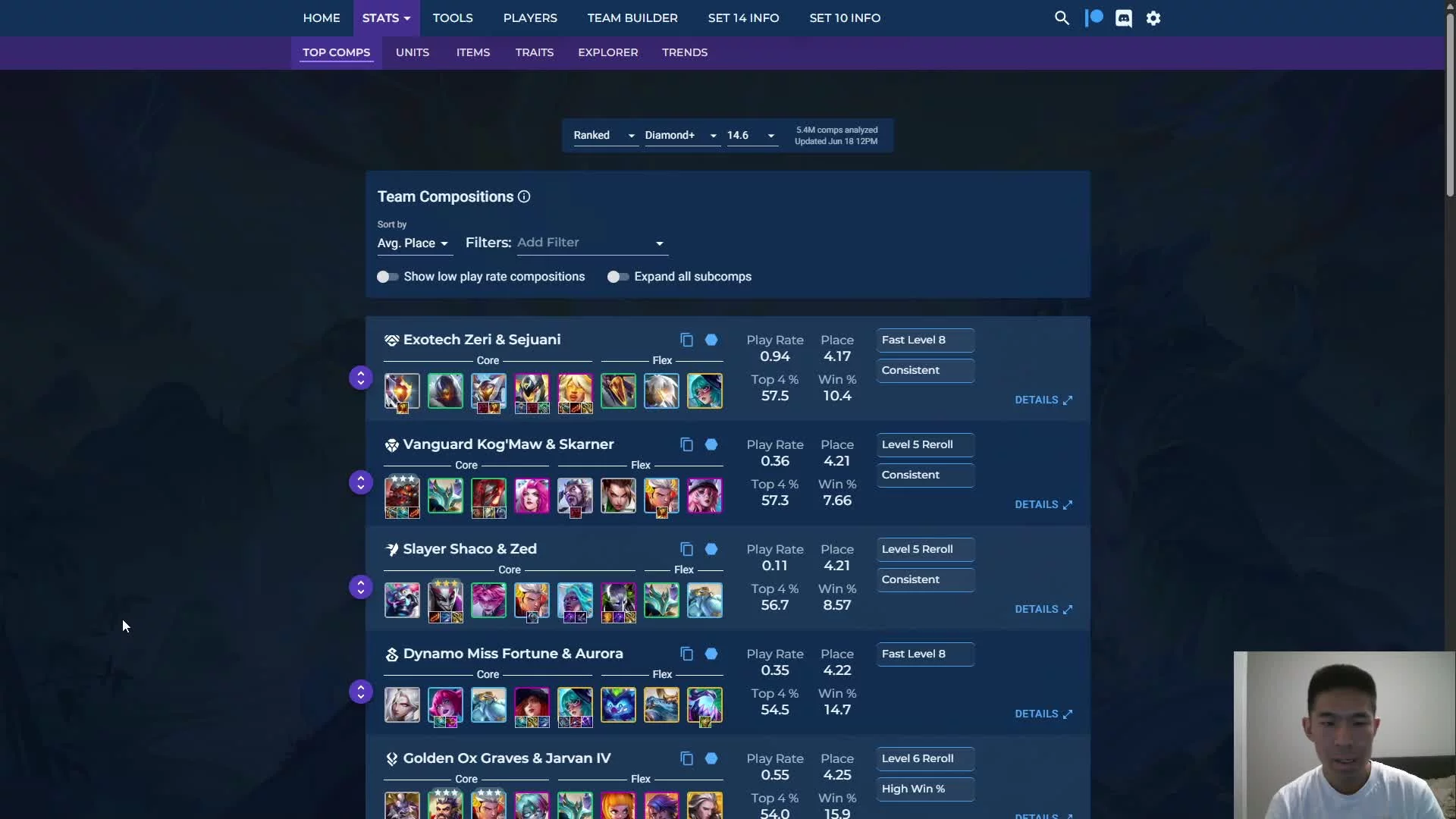Click Level 6 Reroll tag on Golden Ox comp
1456x819 pixels.
(x=925, y=759)
